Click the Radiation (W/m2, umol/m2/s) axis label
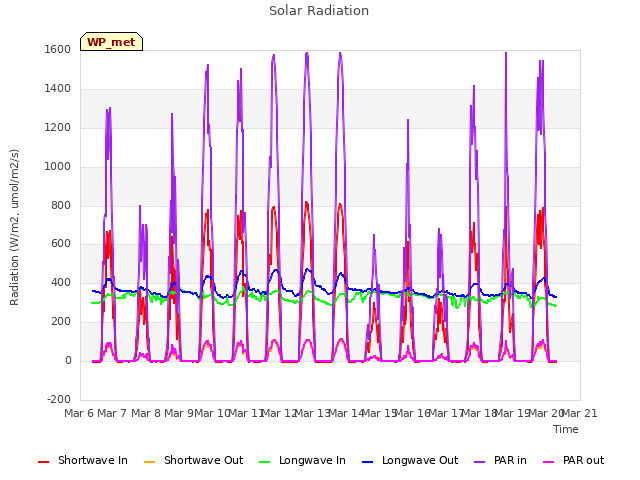The height and width of the screenshot is (480, 640). (x=14, y=227)
